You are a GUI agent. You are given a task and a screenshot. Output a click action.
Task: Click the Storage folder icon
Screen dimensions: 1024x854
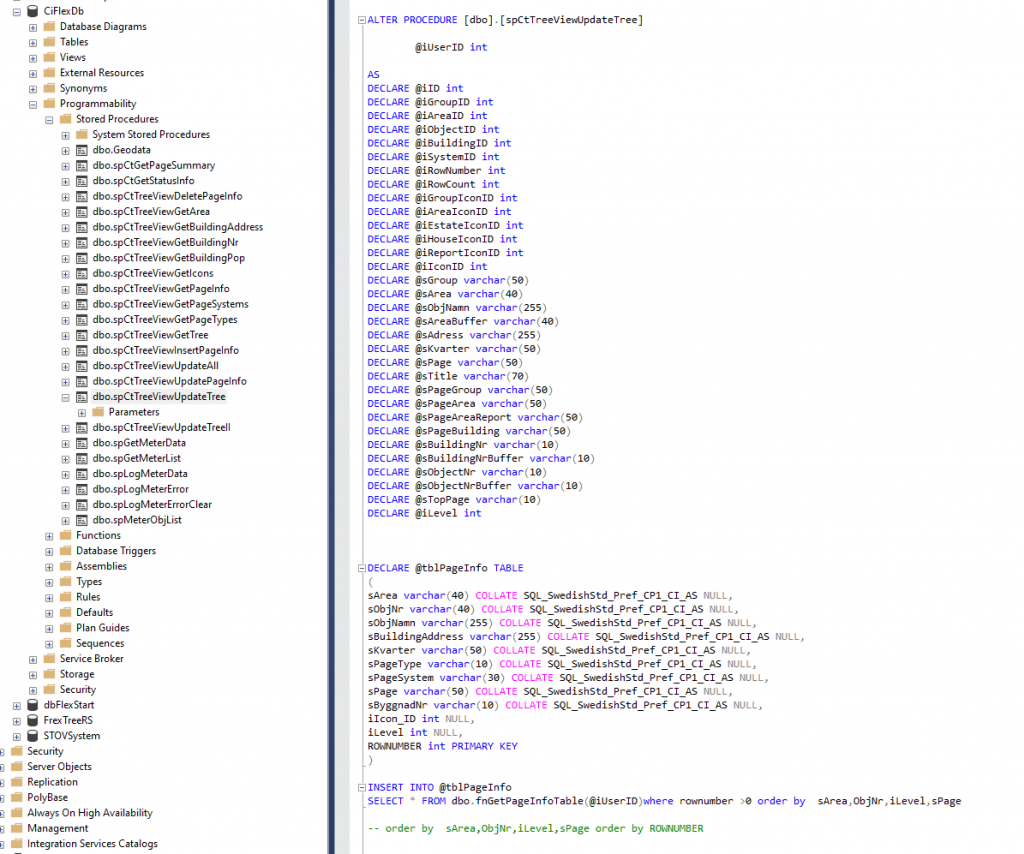(49, 674)
